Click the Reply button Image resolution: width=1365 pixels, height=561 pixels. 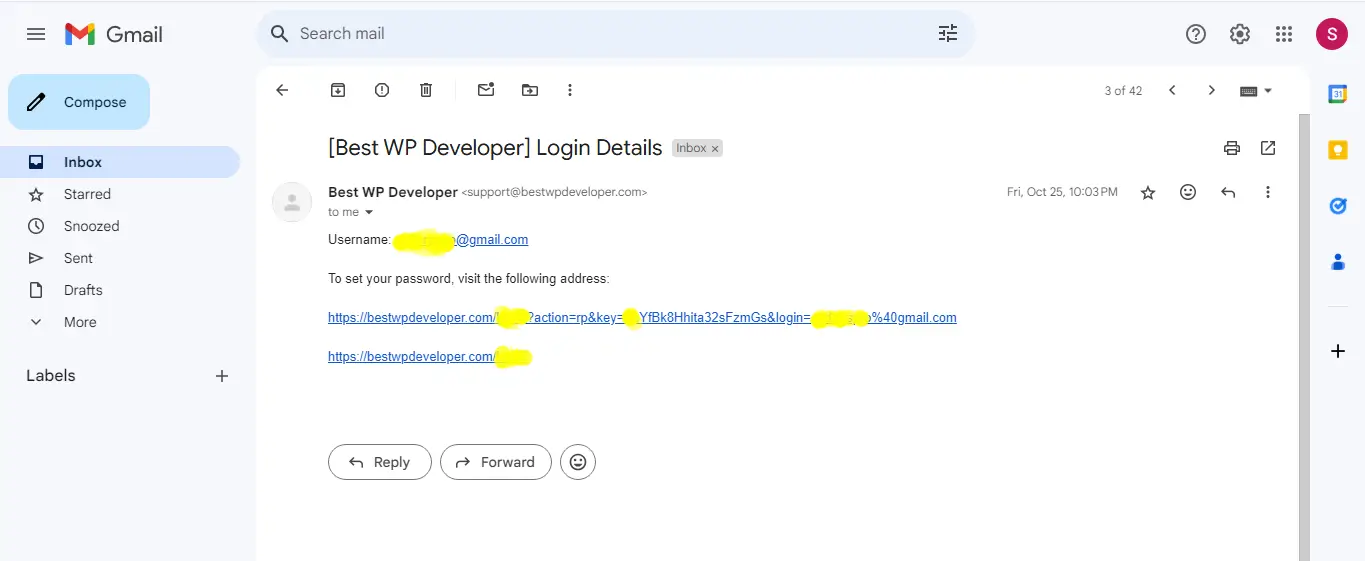[x=380, y=462]
